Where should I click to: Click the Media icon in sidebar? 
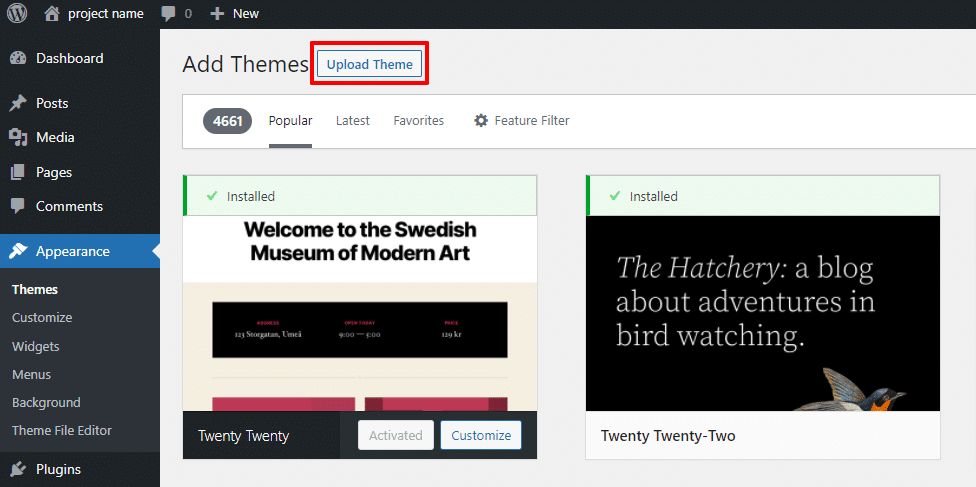17,138
